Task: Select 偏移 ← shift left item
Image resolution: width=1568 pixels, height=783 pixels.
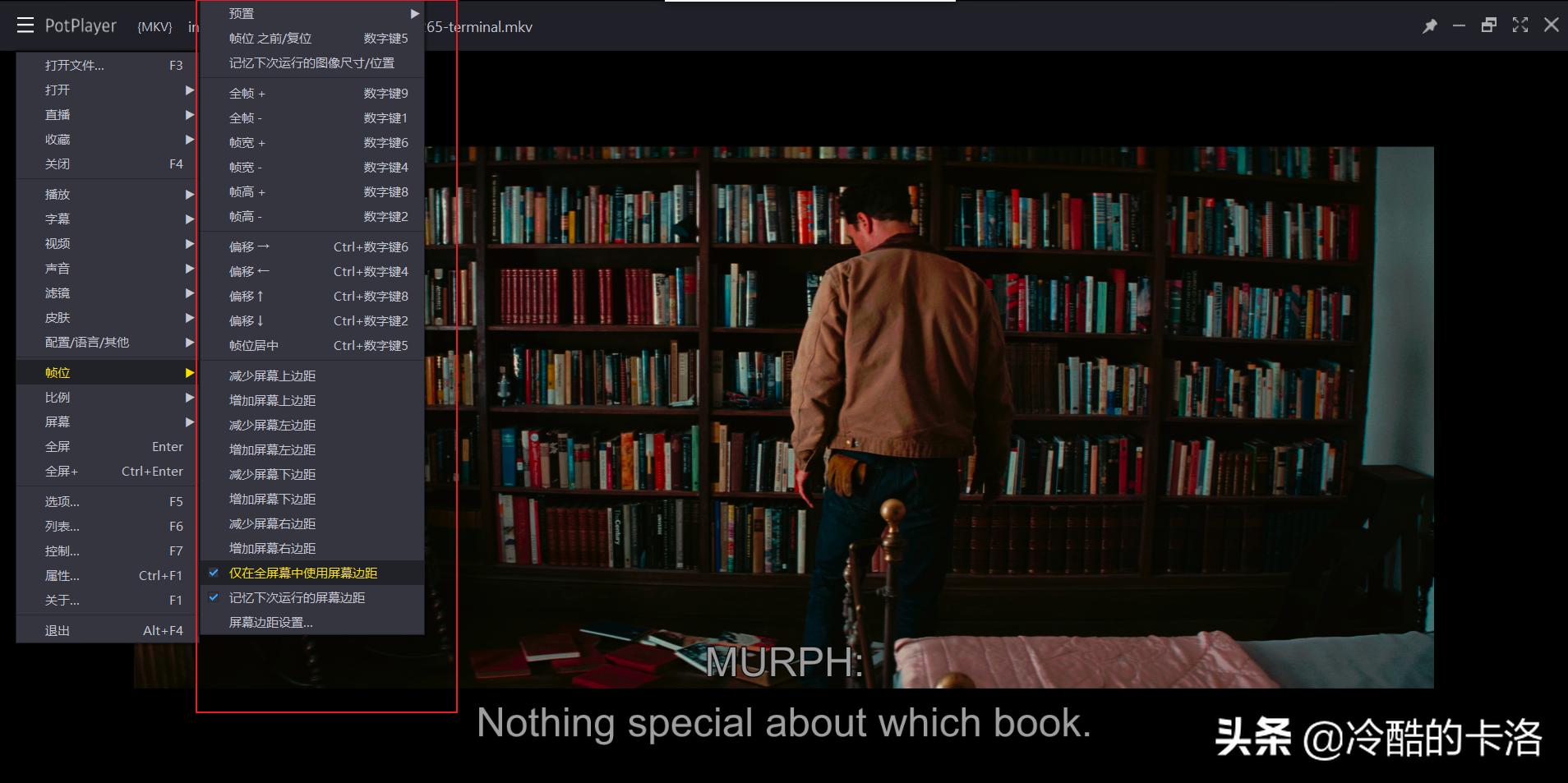Action: (x=312, y=271)
